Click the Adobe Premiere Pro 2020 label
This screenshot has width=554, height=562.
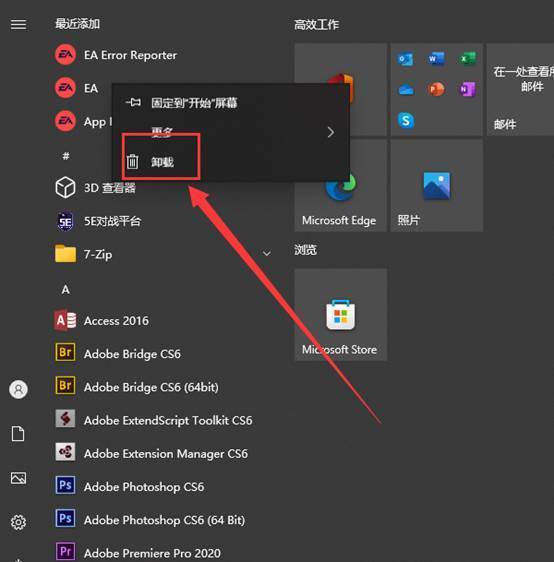pyautogui.click(x=152, y=553)
